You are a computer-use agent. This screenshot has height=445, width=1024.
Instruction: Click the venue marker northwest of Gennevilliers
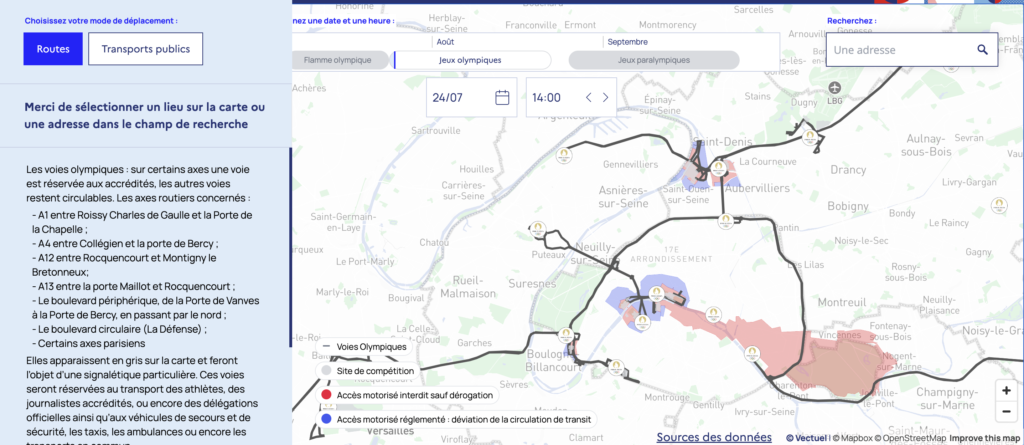click(x=563, y=155)
